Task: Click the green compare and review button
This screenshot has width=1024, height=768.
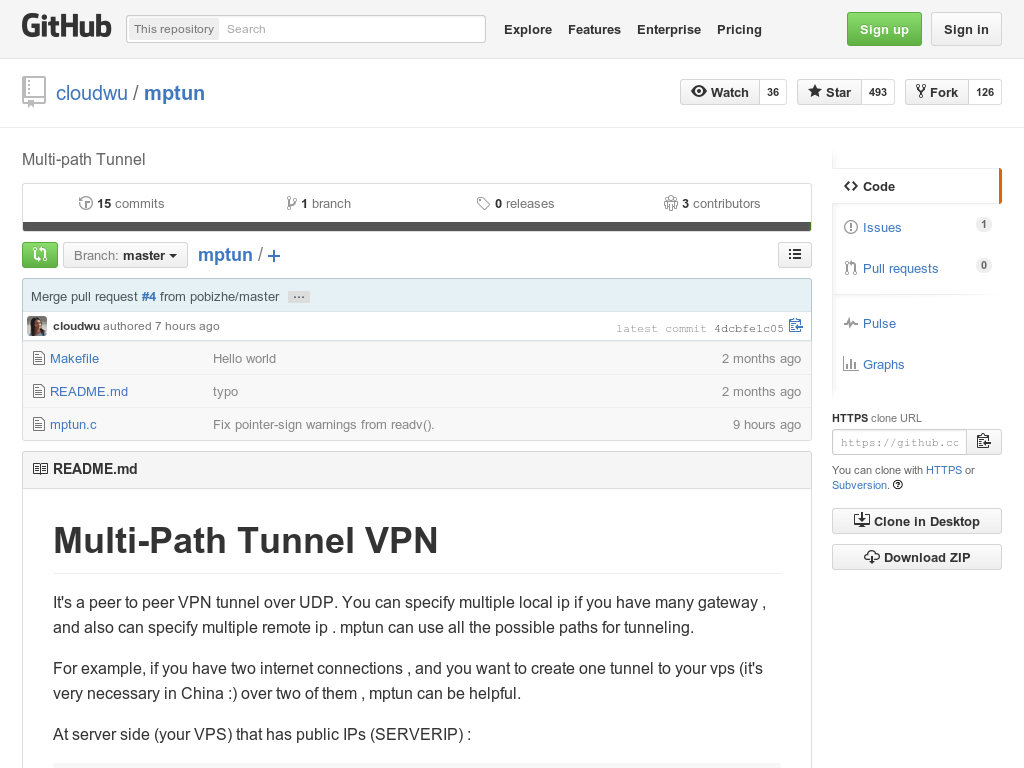Action: click(40, 255)
